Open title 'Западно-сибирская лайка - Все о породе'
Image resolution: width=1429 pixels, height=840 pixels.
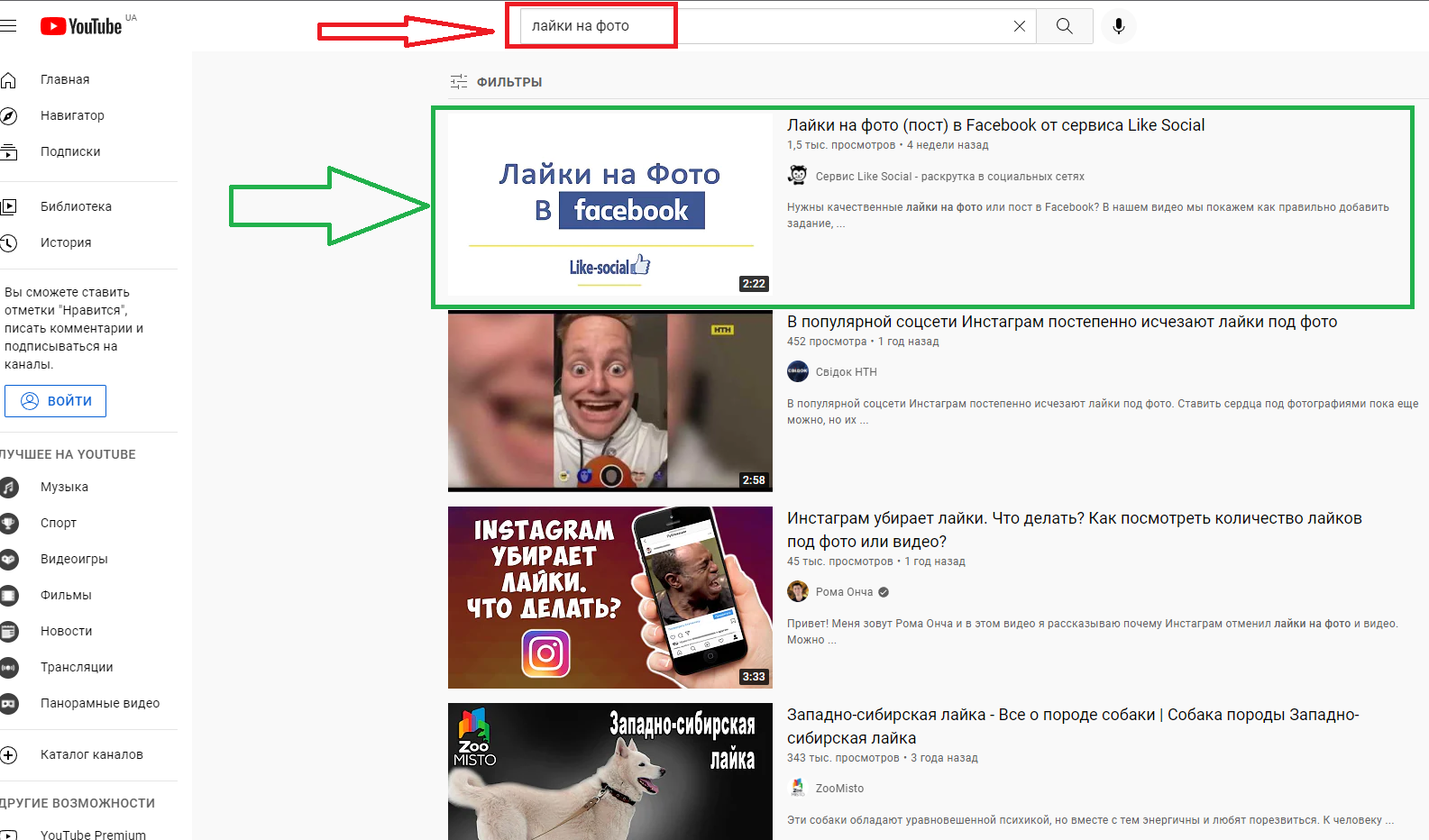[1073, 726]
